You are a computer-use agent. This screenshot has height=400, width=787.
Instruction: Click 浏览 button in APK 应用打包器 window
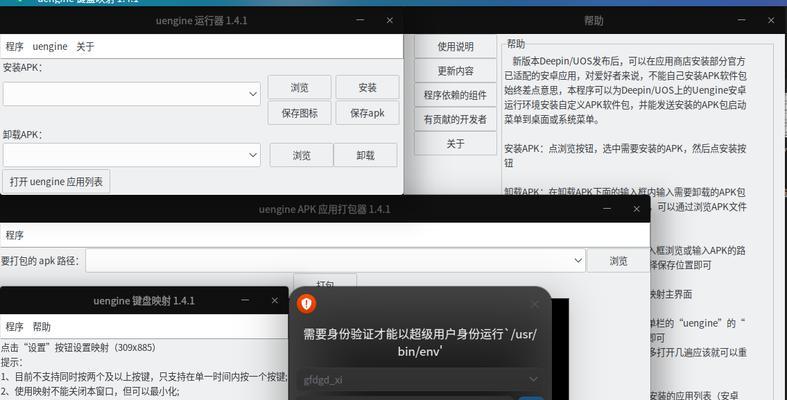tap(618, 260)
